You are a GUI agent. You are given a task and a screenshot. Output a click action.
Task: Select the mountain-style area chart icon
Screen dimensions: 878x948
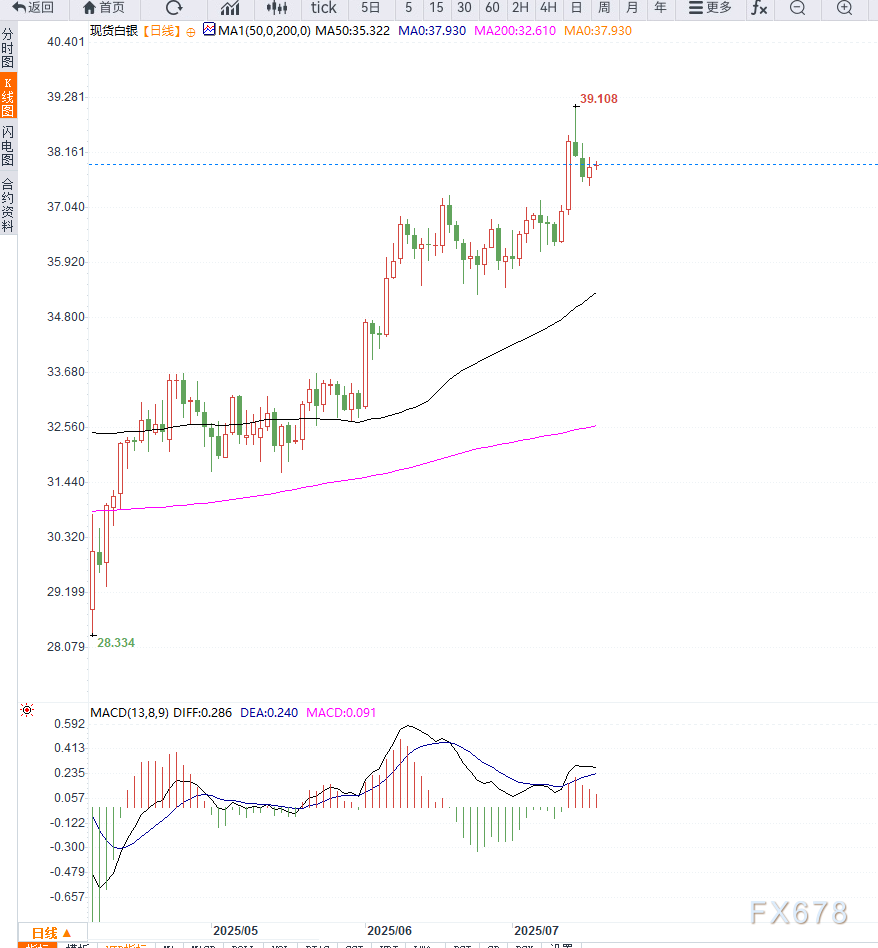tap(230, 8)
